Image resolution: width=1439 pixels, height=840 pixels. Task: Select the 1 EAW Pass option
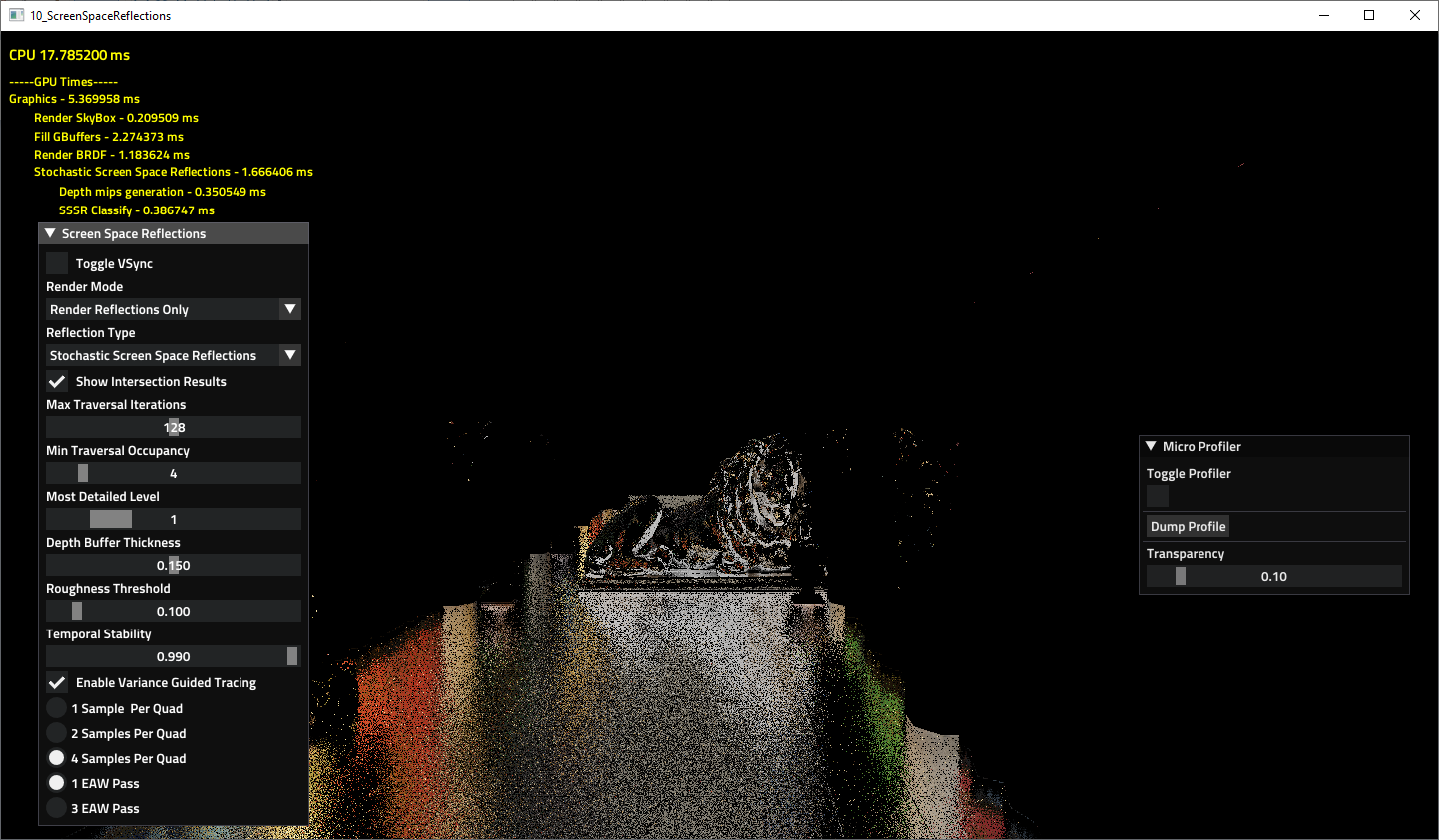tap(56, 782)
